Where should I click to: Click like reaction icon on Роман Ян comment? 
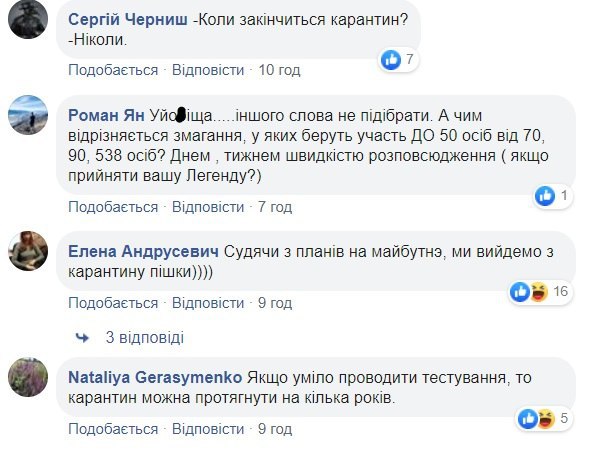[x=546, y=194]
